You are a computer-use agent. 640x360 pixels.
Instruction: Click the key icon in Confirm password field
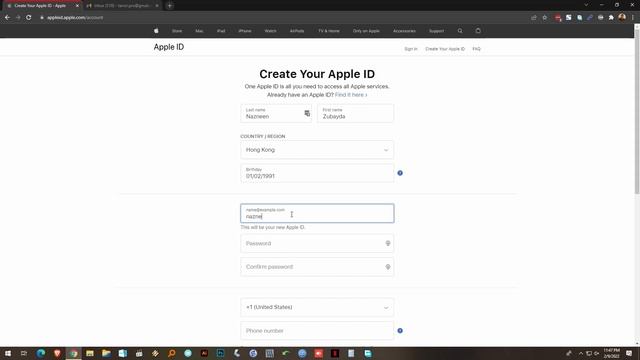388,267
